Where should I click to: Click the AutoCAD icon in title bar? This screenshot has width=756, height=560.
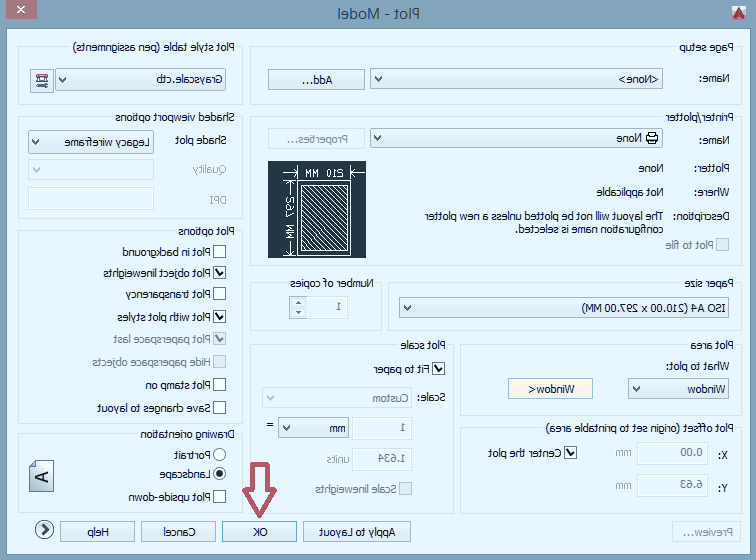pyautogui.click(x=739, y=13)
